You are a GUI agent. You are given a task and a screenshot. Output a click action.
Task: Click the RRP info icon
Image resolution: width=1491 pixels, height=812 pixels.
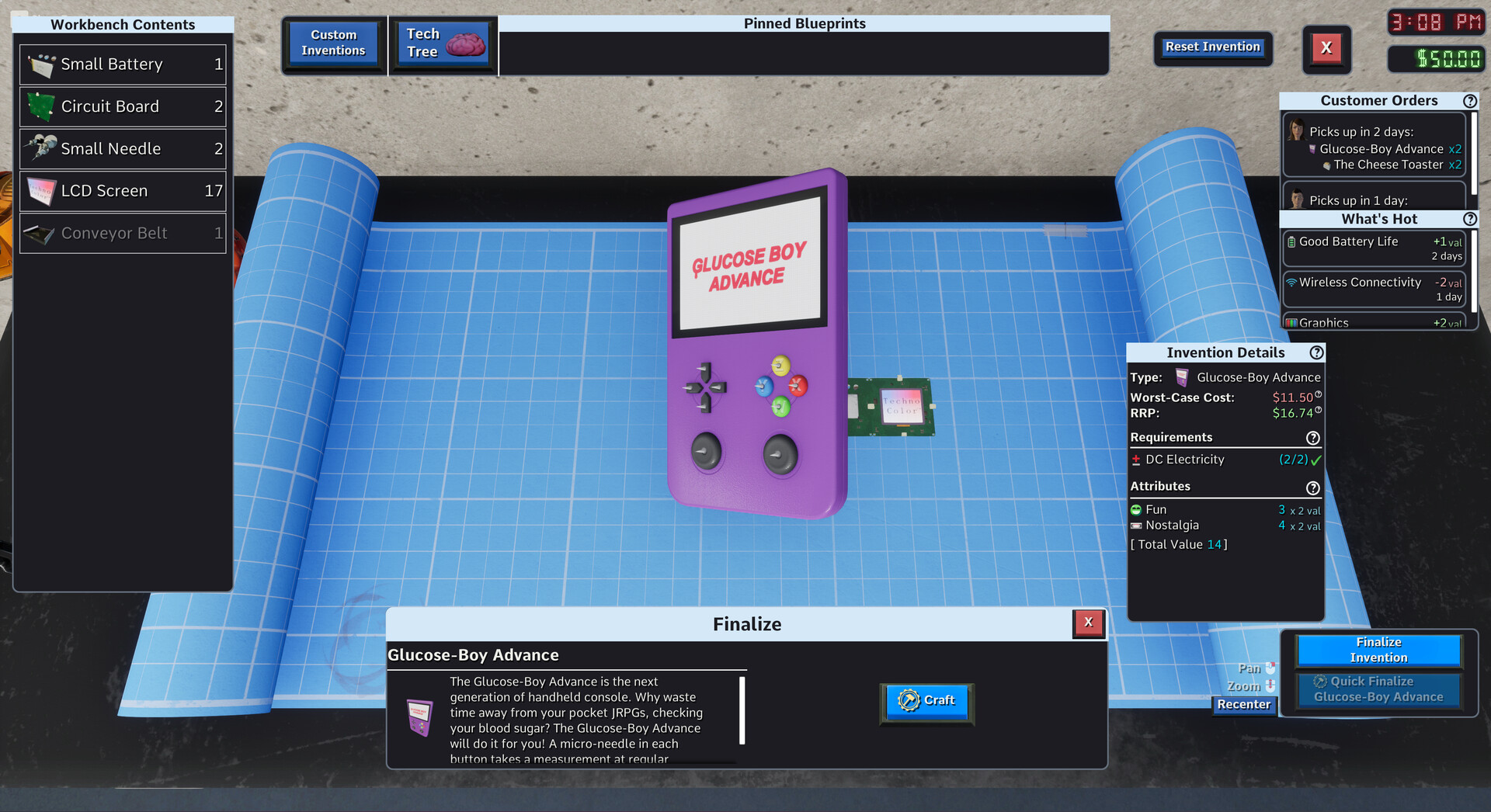tap(1318, 411)
